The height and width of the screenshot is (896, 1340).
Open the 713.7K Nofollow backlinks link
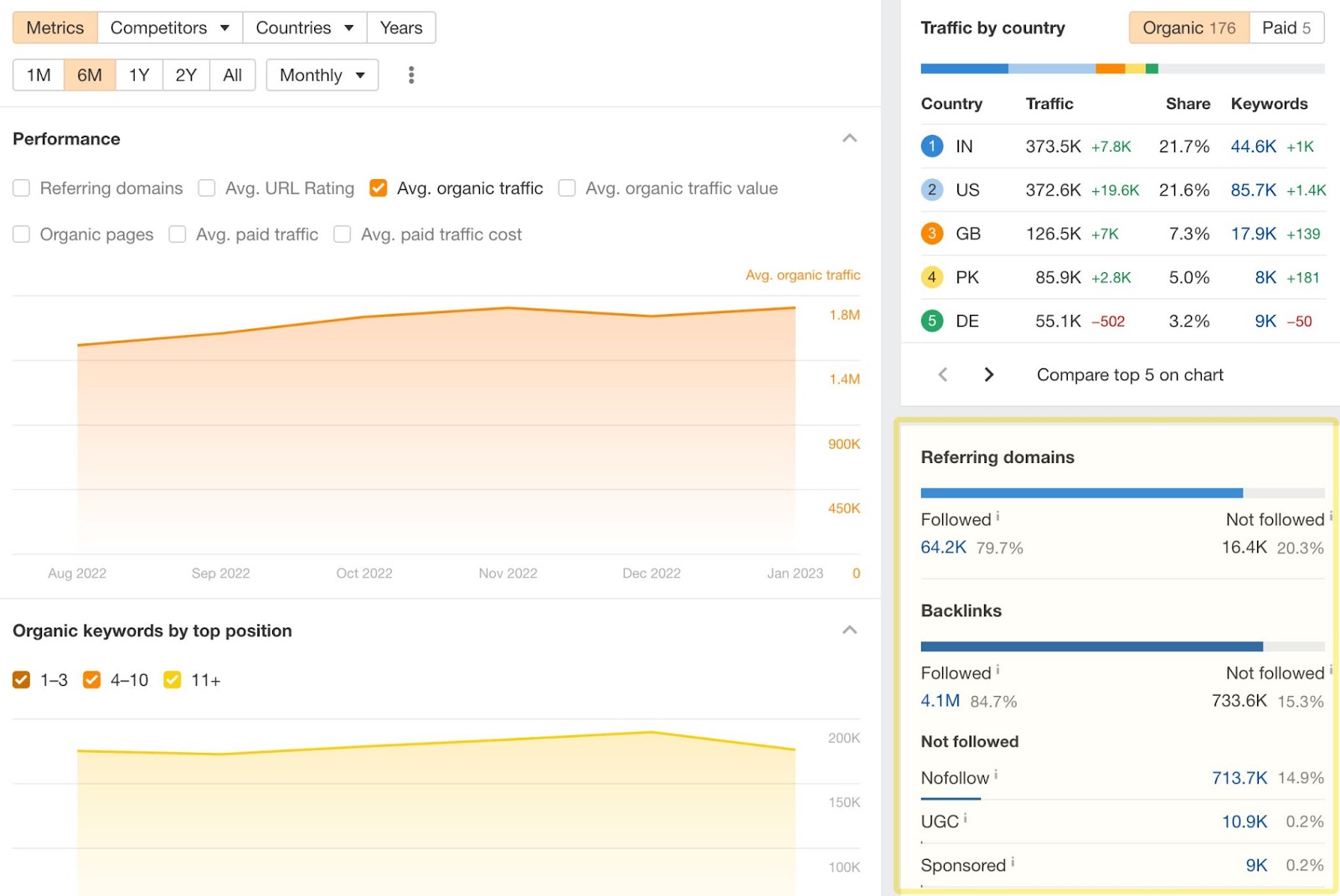tap(1239, 777)
